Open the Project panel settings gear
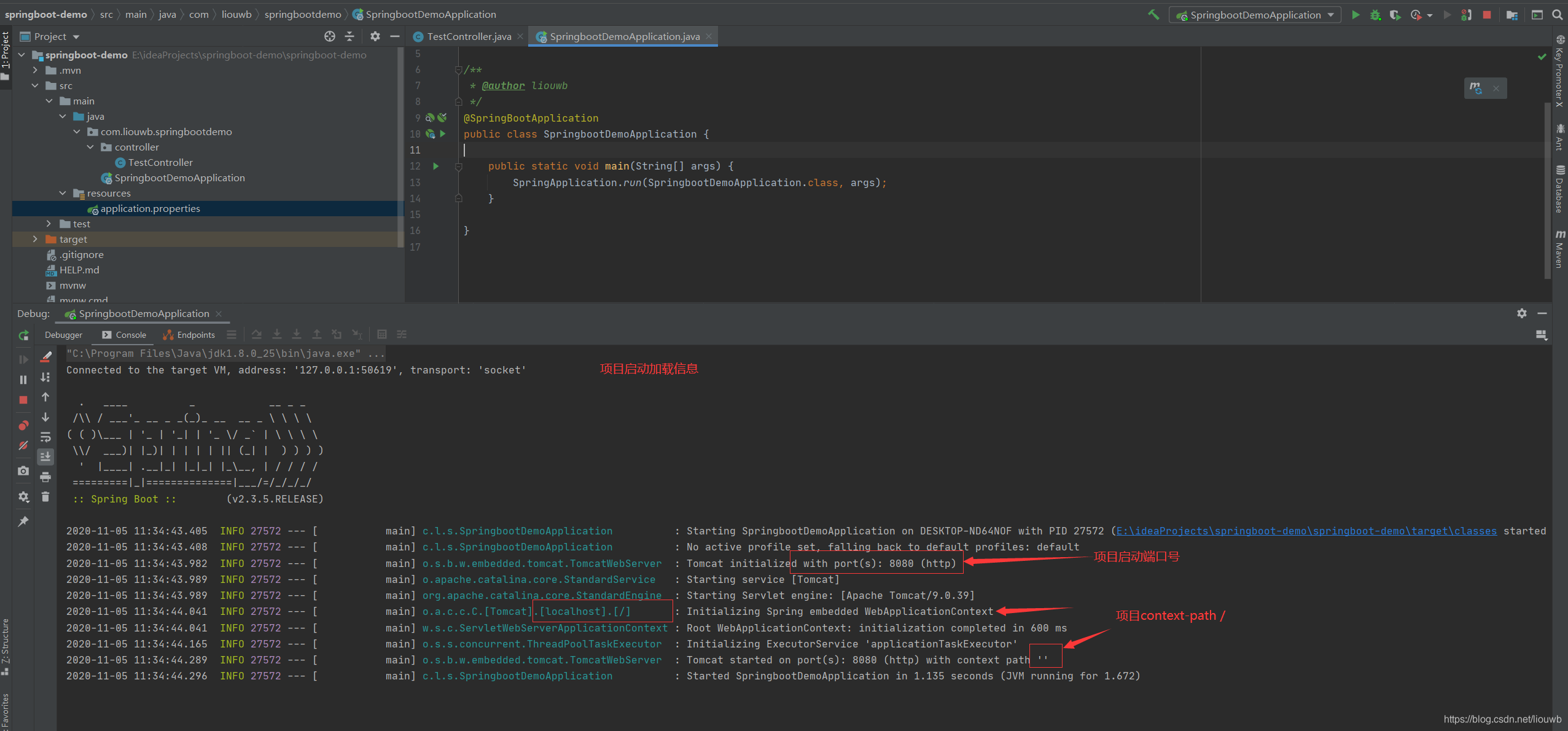The width and height of the screenshot is (1568, 731). click(x=375, y=36)
